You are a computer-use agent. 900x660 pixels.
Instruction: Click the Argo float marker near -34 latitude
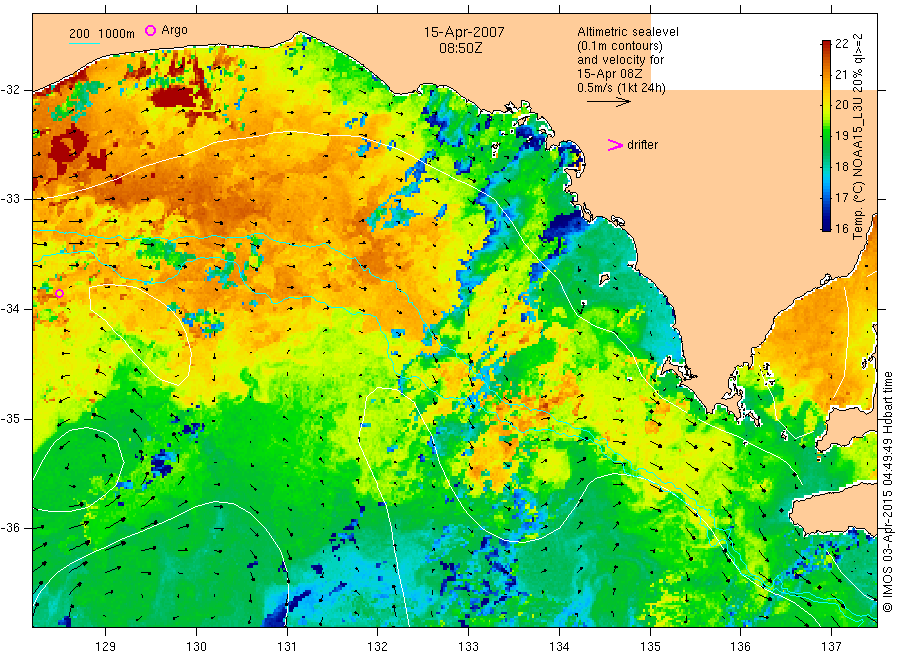coord(59,294)
